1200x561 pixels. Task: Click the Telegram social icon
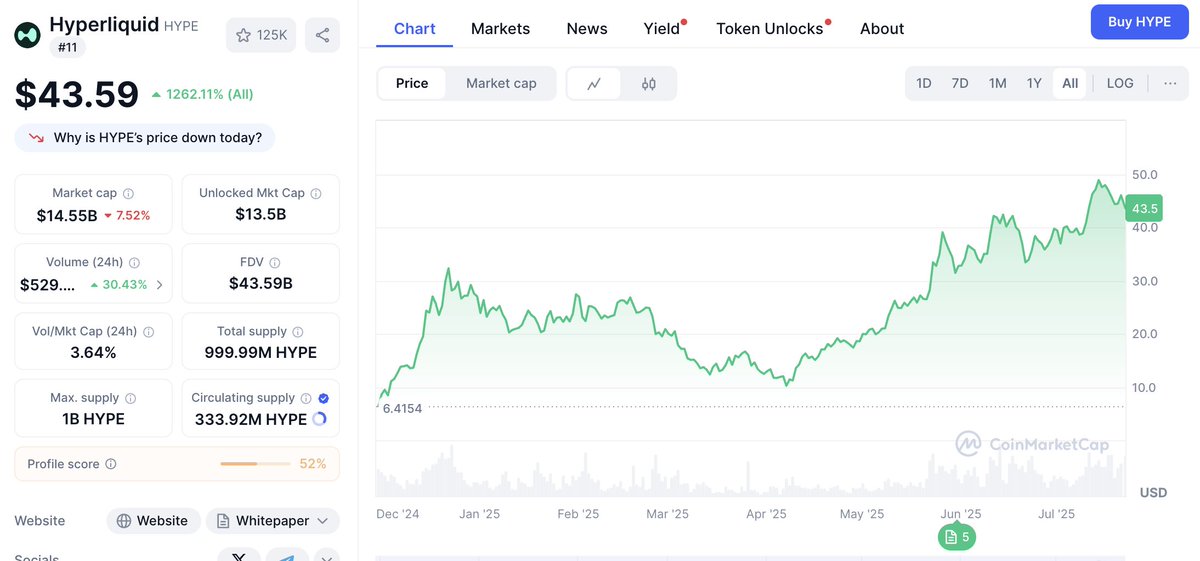click(x=287, y=556)
